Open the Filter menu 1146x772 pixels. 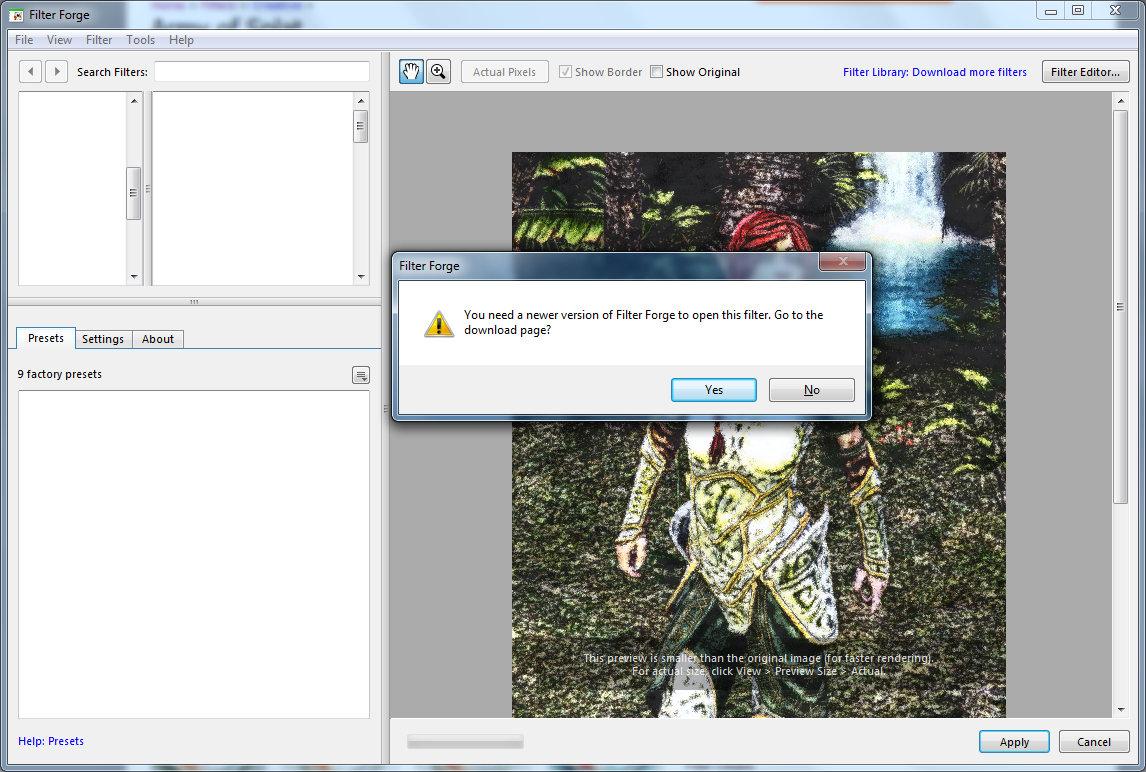[99, 39]
